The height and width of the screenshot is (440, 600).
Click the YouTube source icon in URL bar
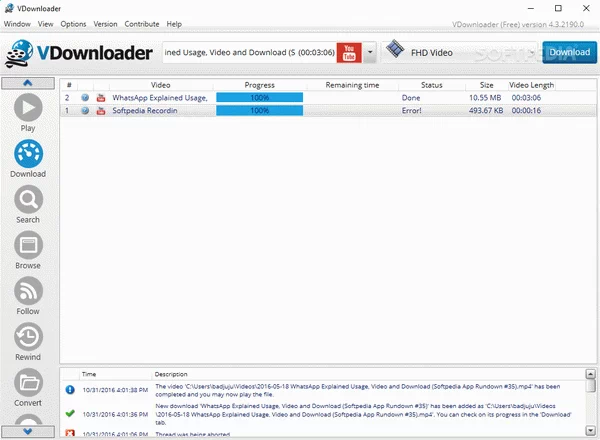[x=349, y=52]
